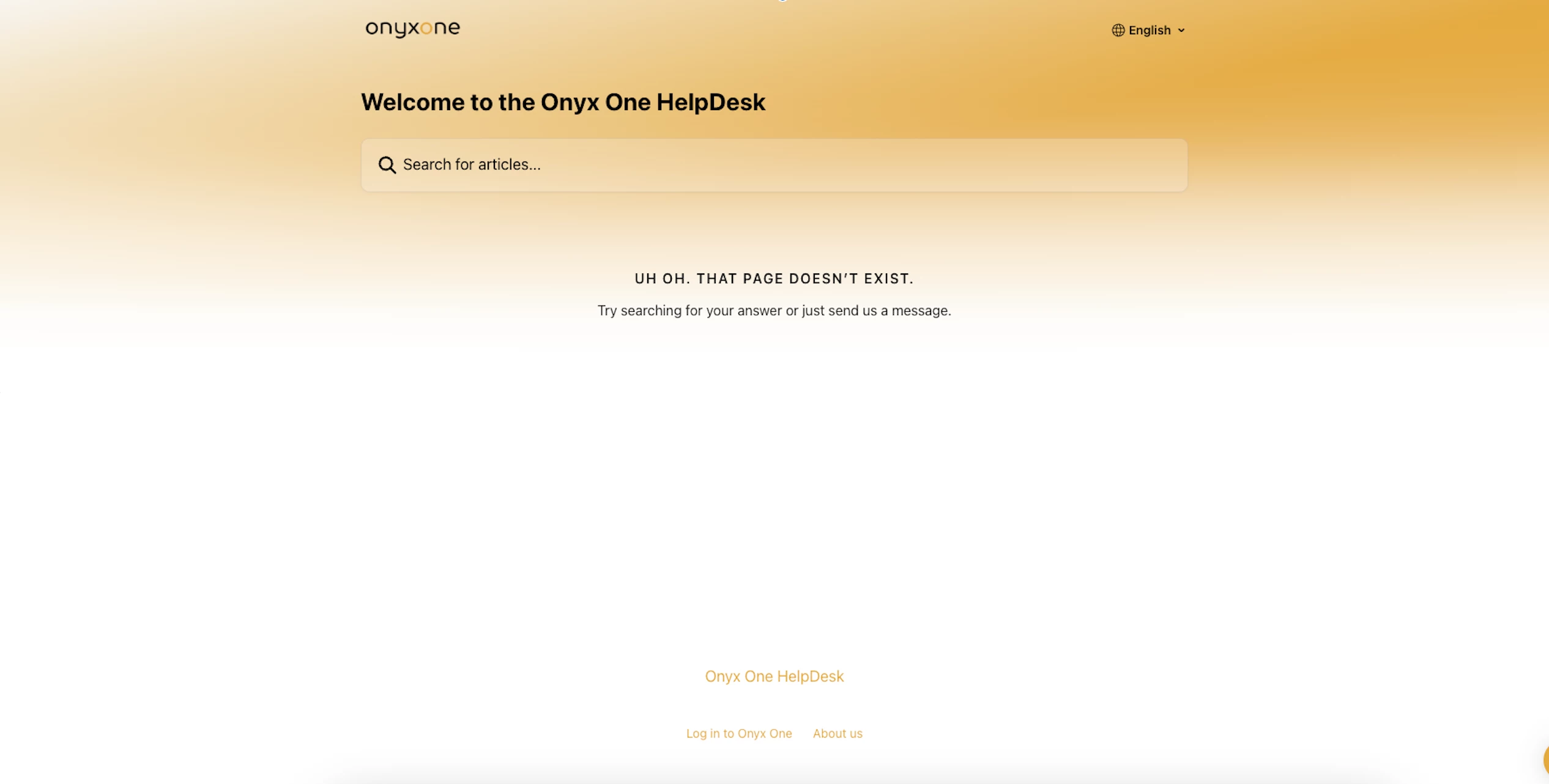
Task: Click the Onyx One logo
Action: coord(412,29)
